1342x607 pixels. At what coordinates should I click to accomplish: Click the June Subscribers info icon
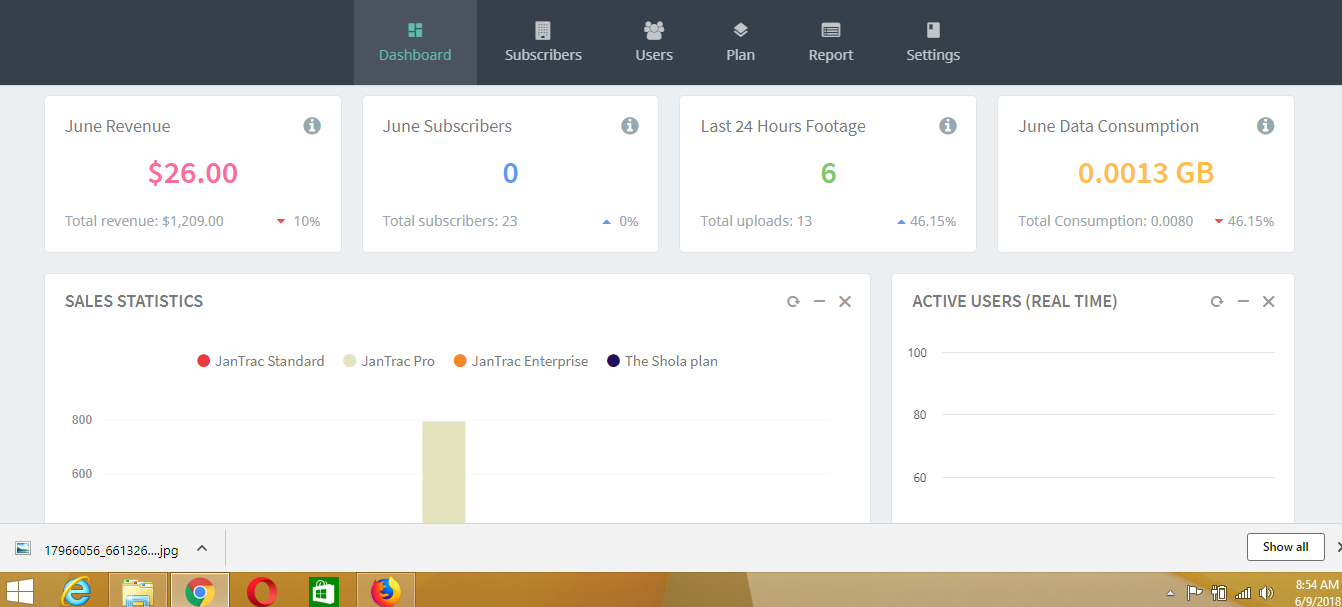click(x=630, y=126)
